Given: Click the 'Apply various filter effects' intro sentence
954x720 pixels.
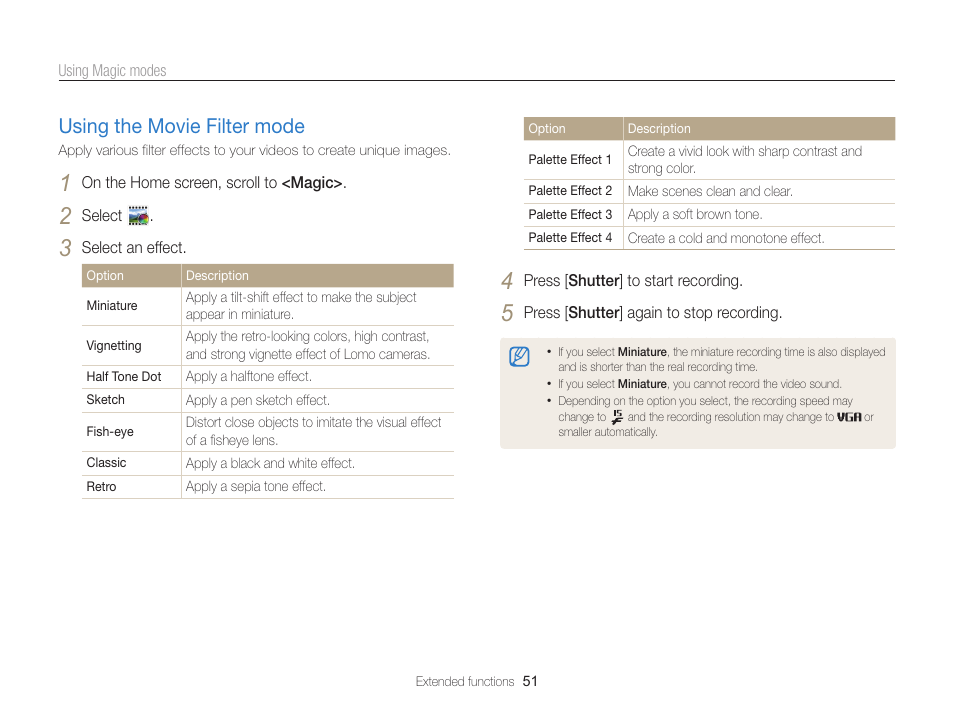Looking at the screenshot, I should (x=254, y=150).
